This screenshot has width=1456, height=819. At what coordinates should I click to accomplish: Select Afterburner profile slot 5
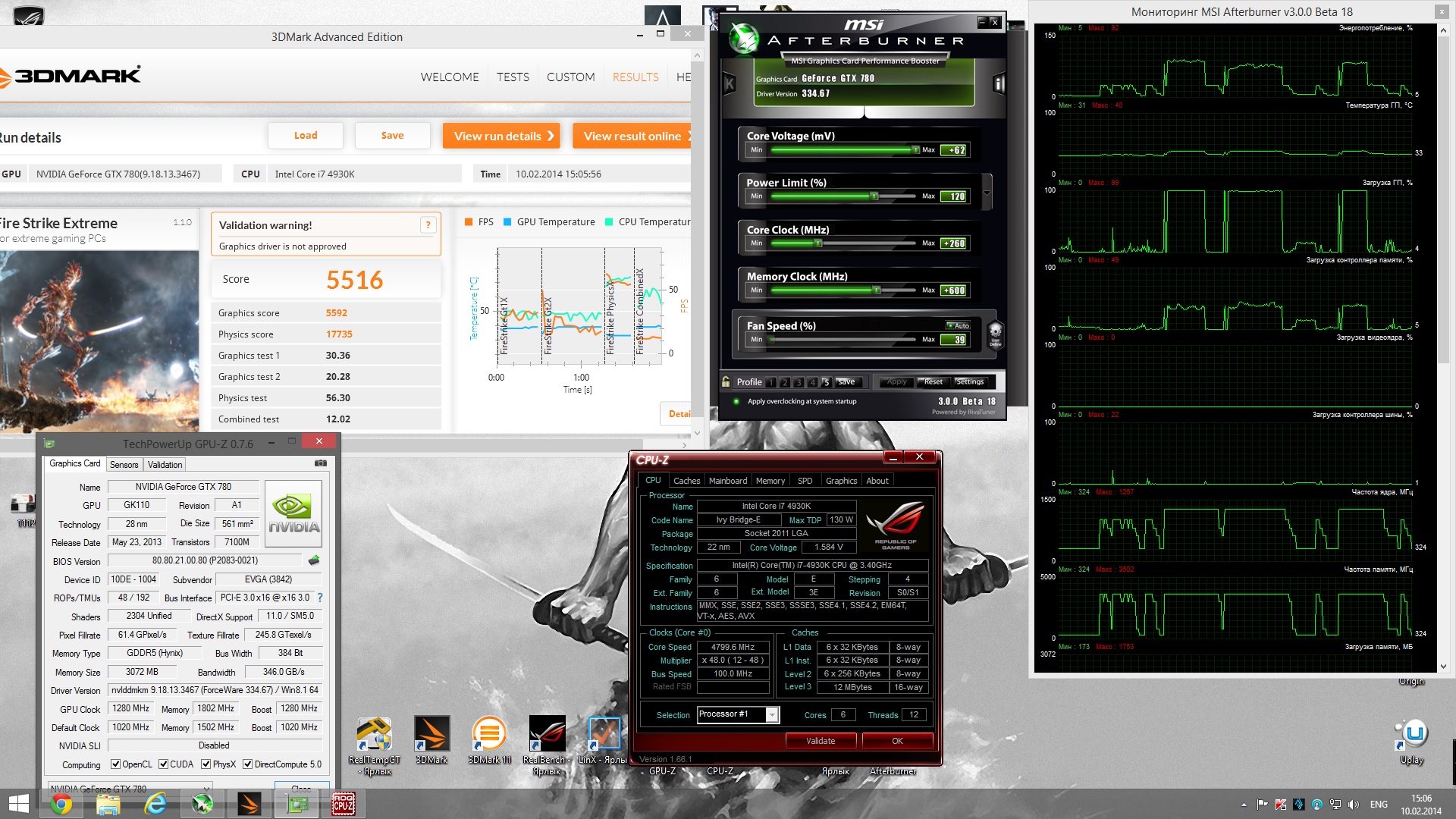coord(827,382)
